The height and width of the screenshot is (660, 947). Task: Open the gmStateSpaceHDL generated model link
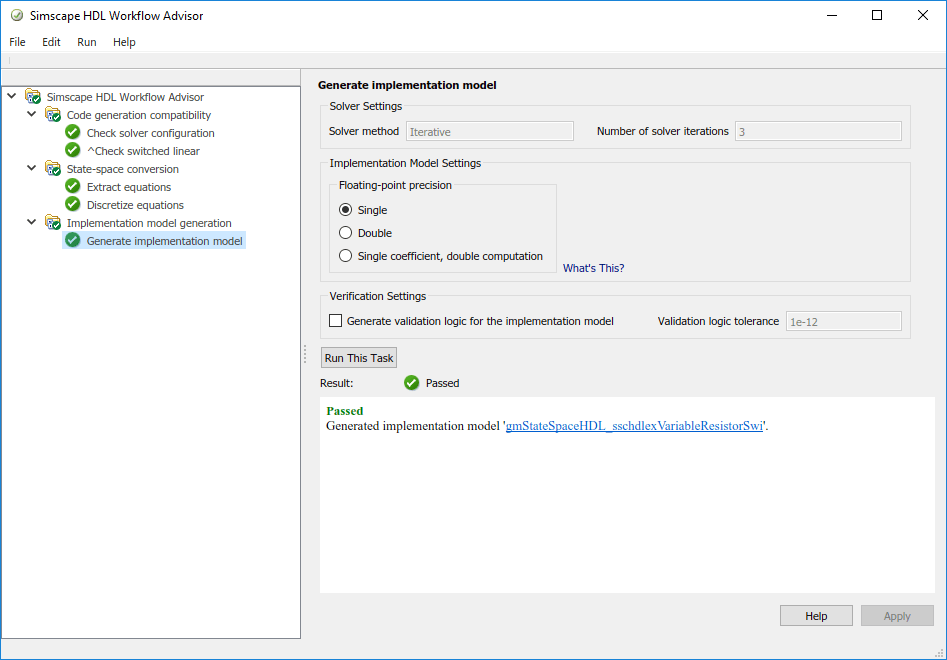(635, 426)
